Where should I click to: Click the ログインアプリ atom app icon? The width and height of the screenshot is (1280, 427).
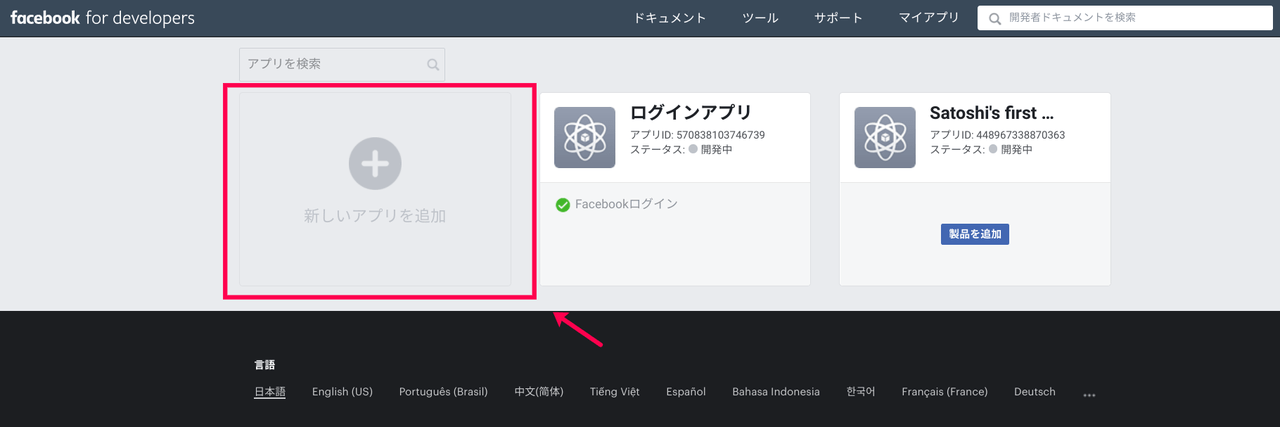click(x=585, y=137)
